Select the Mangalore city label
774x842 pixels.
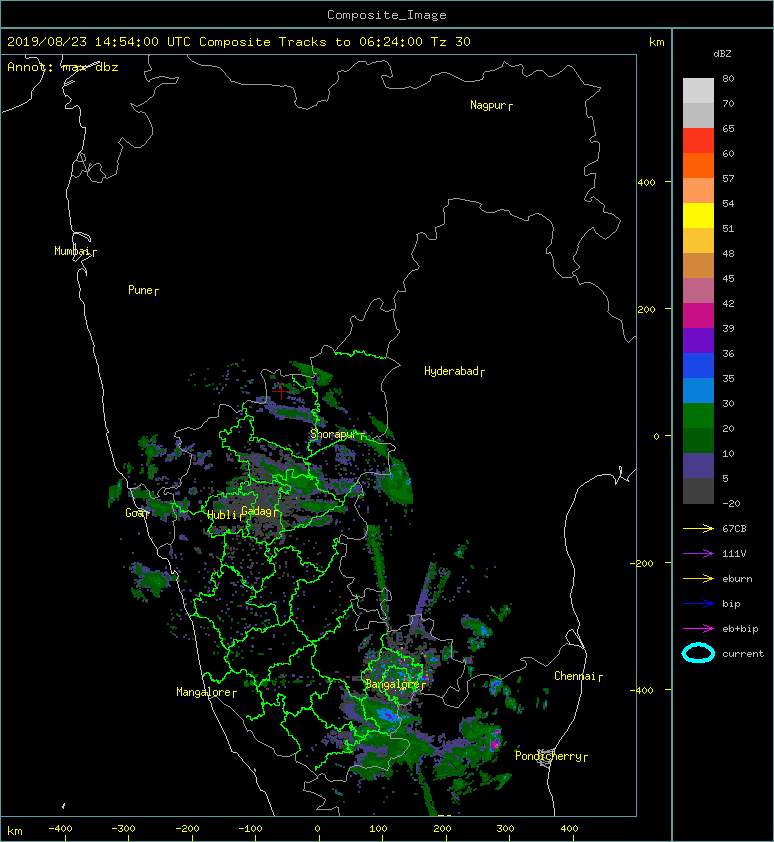coord(206,692)
